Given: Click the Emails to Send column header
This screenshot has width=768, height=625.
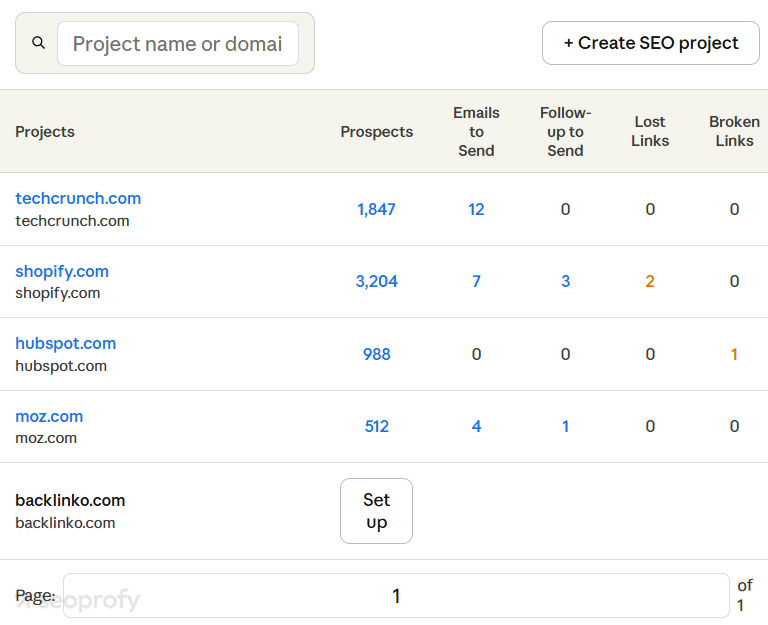Looking at the screenshot, I should coord(476,132).
